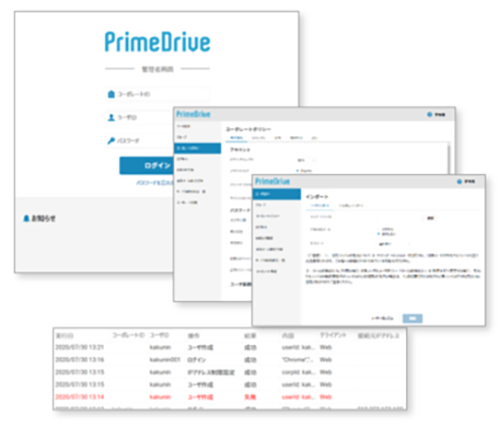Switch to the second tab under the インポート heading
Image resolution: width=500 pixels, height=425 pixels.
tap(351, 205)
